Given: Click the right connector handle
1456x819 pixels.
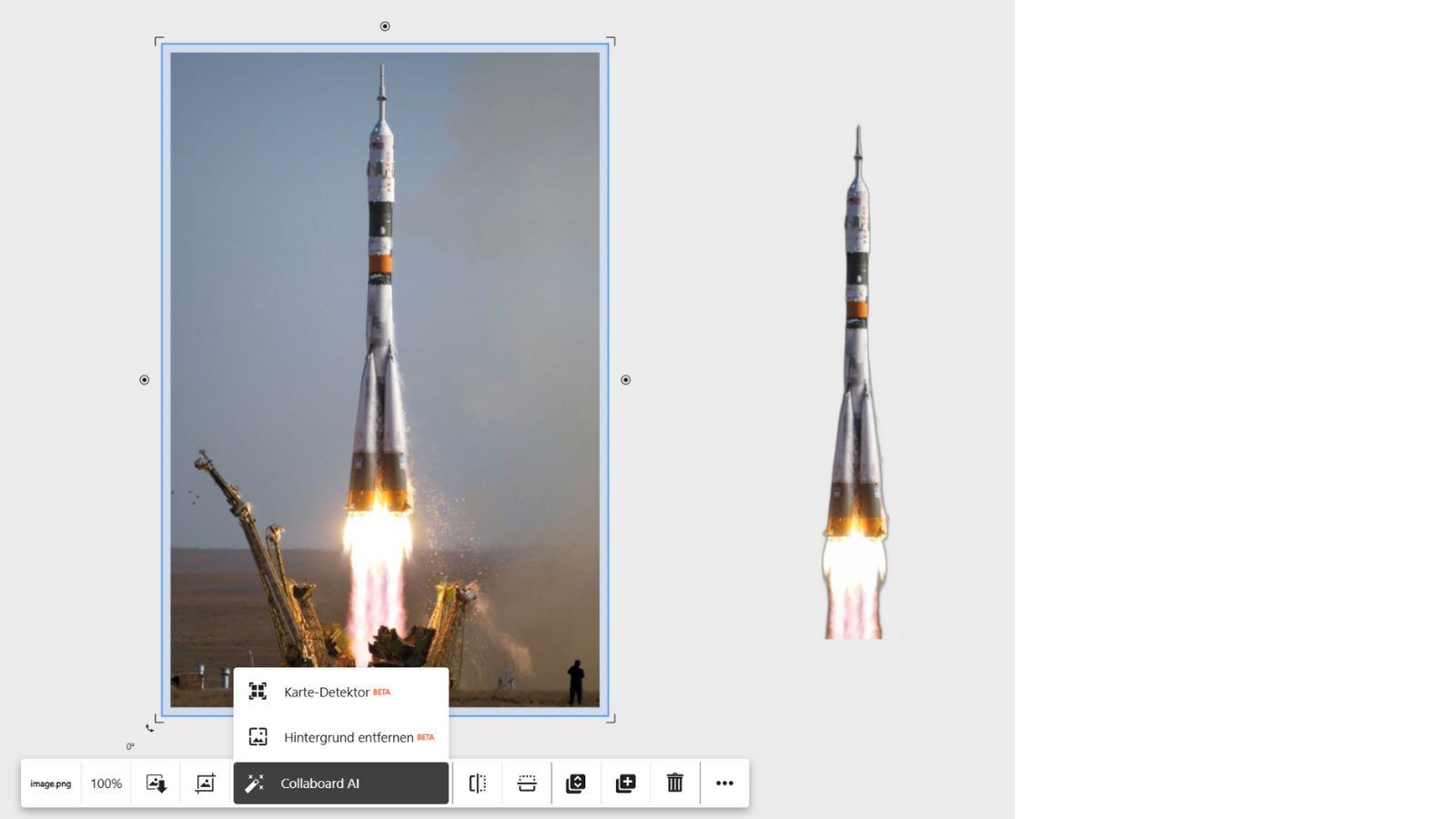Looking at the screenshot, I should (625, 379).
